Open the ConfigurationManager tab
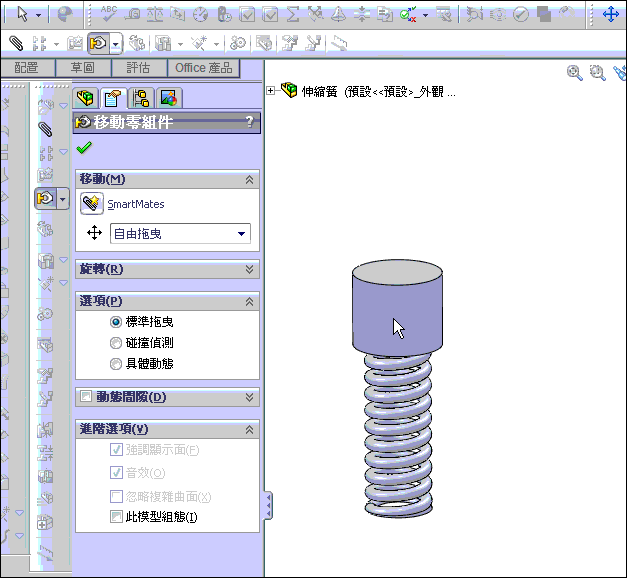The width and height of the screenshot is (627, 578). click(141, 98)
